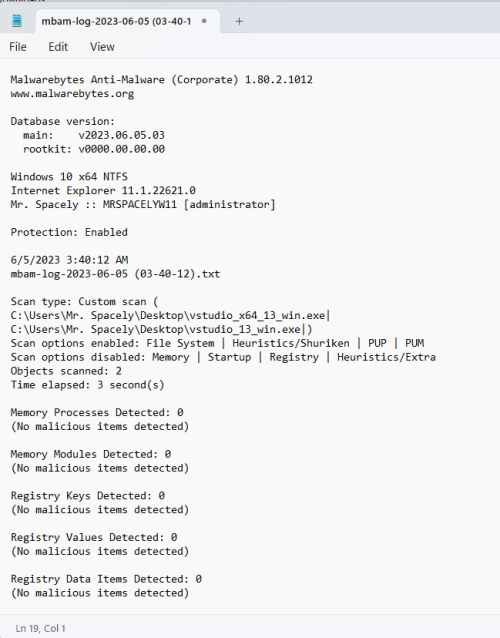Place cursor on Objects scanned: 2 line
Image resolution: width=500 pixels, height=638 pixels.
pyautogui.click(x=66, y=371)
